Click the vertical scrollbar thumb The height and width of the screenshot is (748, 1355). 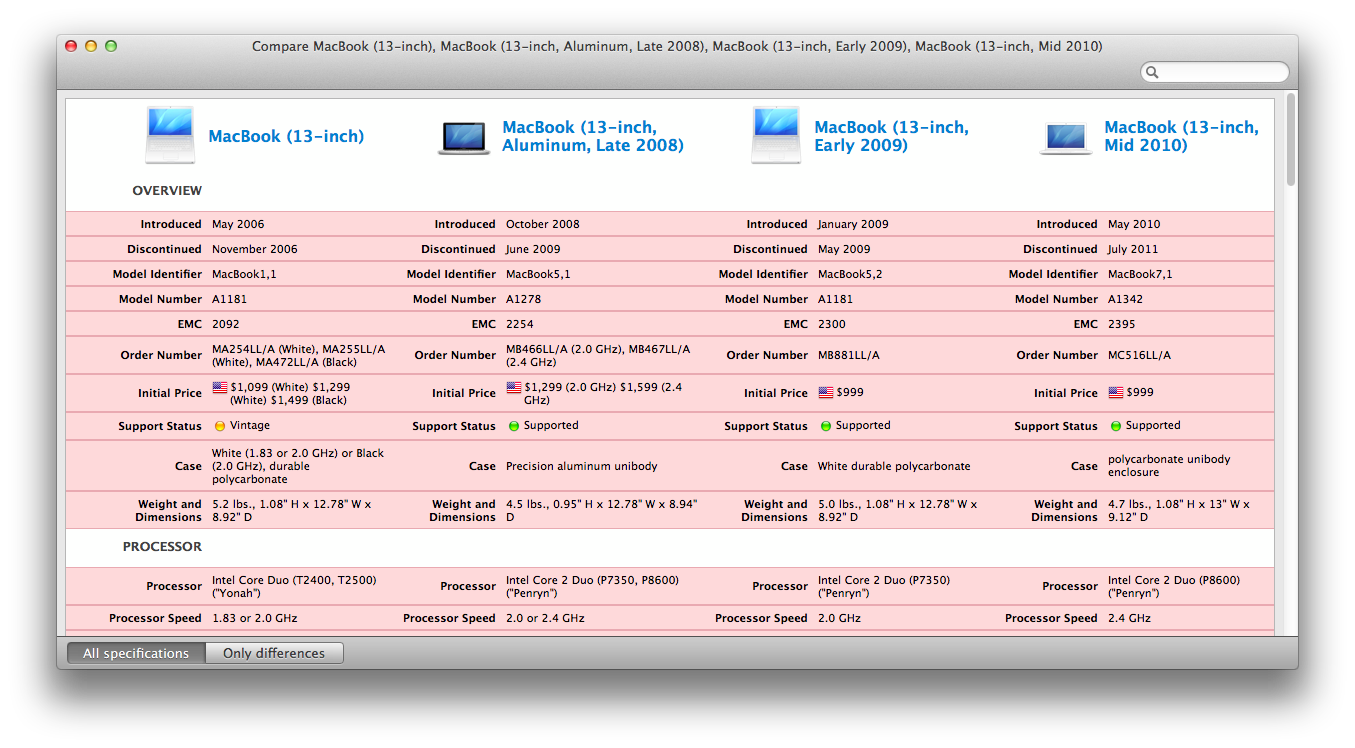[x=1290, y=139]
